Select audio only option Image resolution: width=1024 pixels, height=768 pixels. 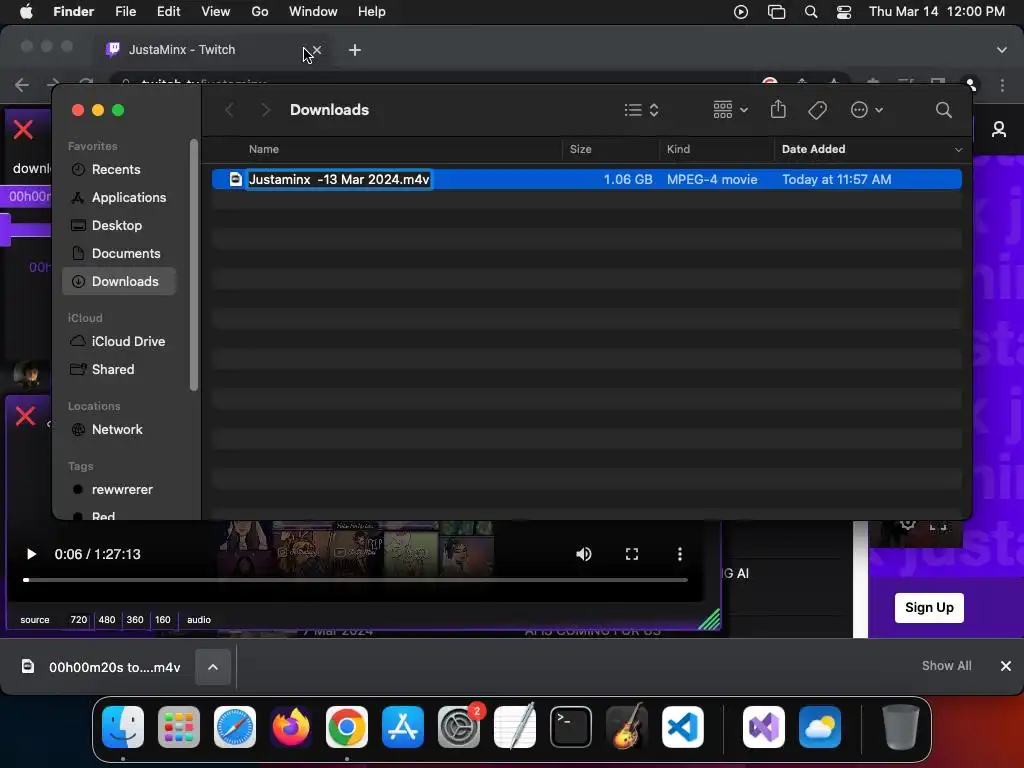(199, 620)
